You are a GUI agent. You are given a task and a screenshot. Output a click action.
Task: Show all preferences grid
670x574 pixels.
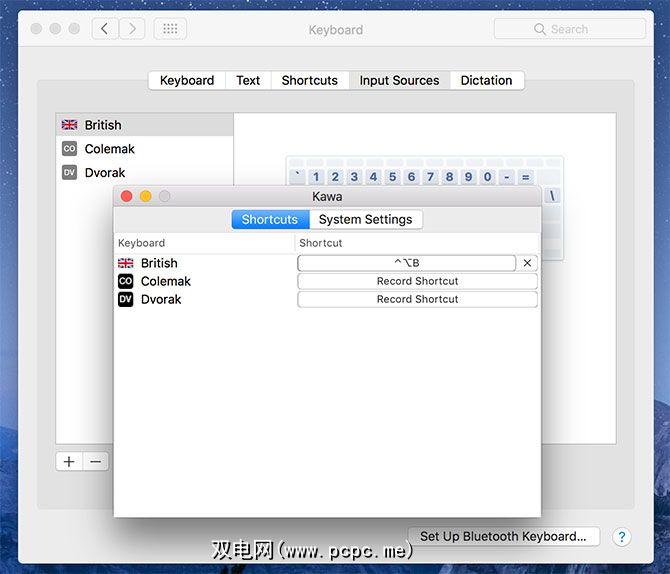point(170,29)
